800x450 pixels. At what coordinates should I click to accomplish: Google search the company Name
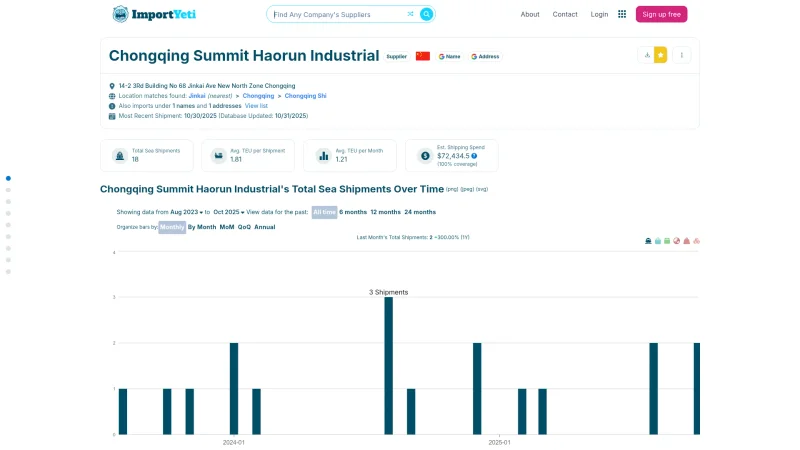pos(449,57)
